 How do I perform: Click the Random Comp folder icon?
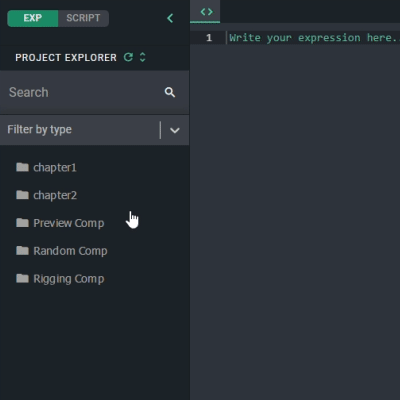coord(22,250)
